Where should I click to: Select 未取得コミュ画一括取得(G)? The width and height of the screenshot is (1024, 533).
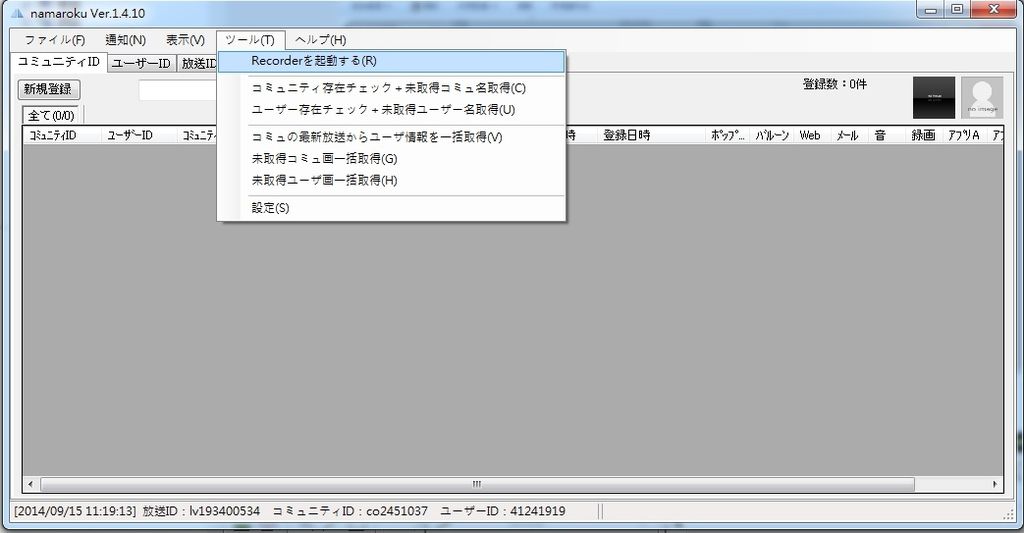[391, 159]
